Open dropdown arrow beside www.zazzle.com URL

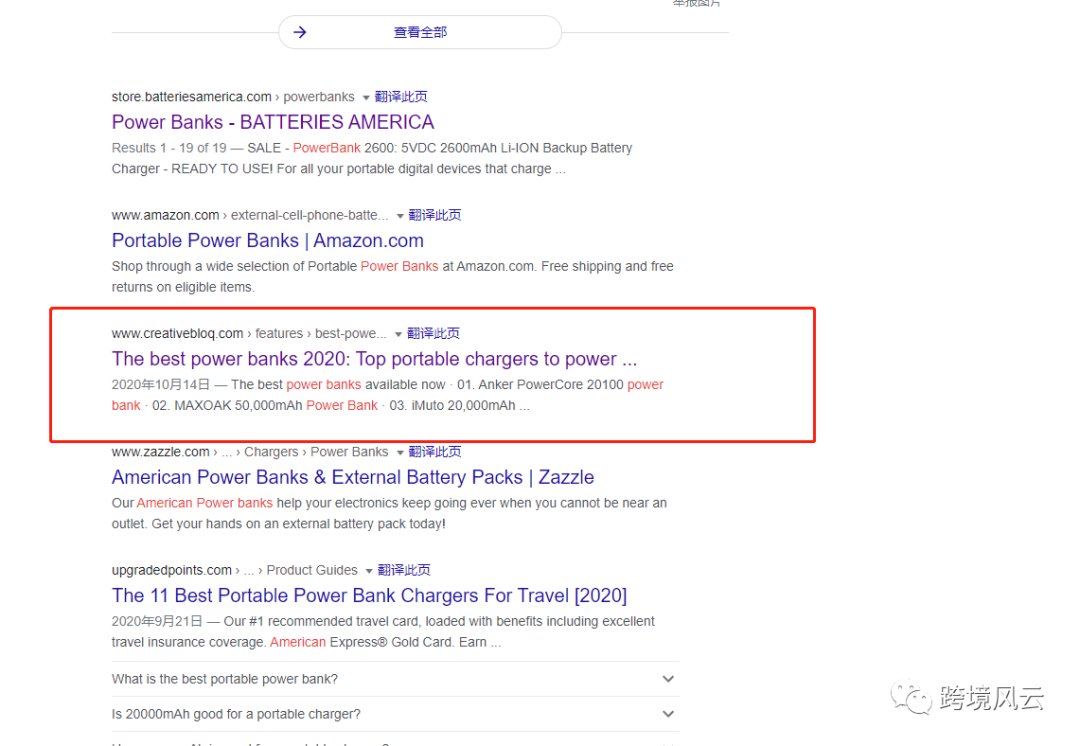point(399,453)
